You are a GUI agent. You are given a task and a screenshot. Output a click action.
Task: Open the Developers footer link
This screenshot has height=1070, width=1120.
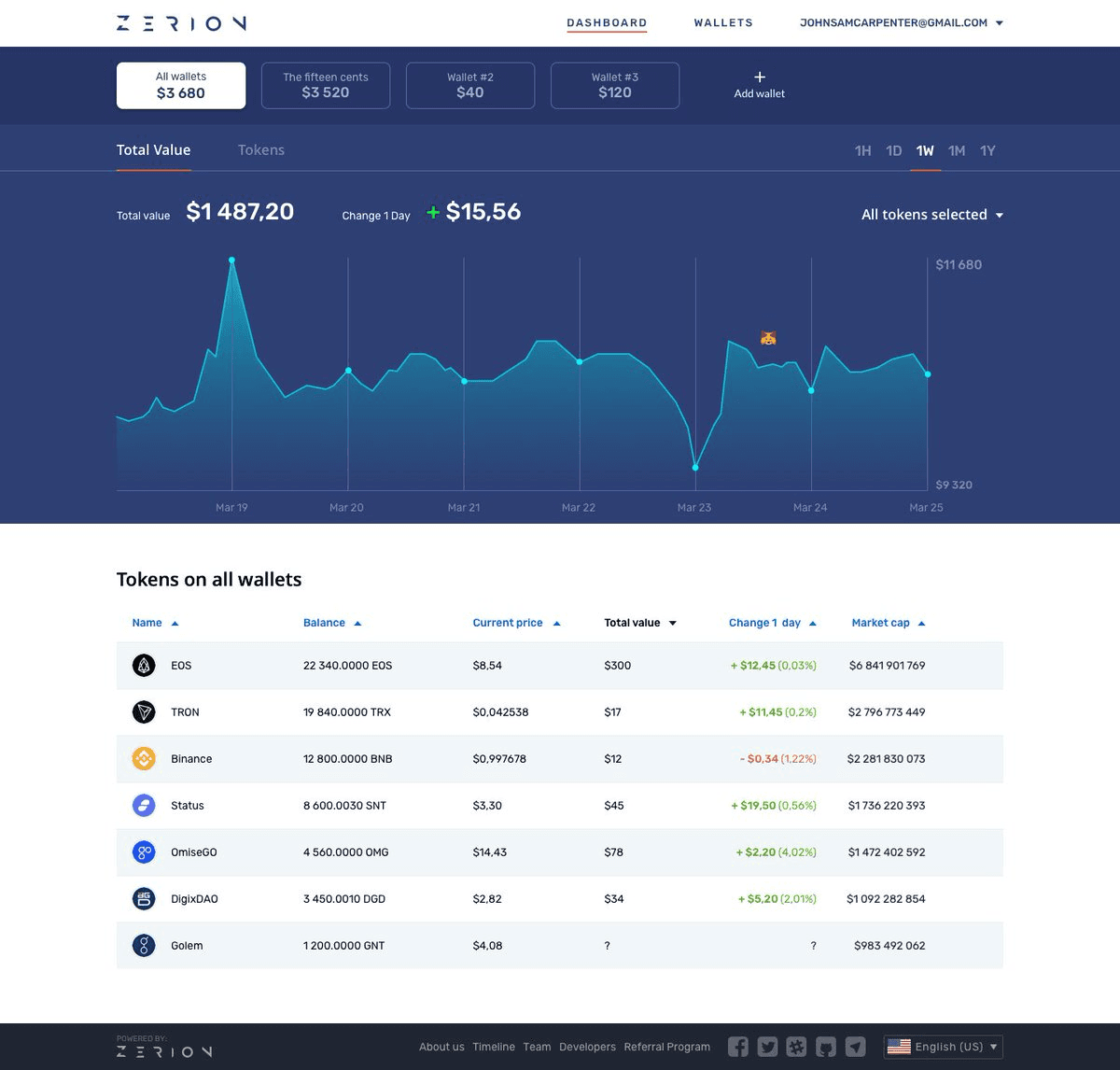tap(588, 1047)
